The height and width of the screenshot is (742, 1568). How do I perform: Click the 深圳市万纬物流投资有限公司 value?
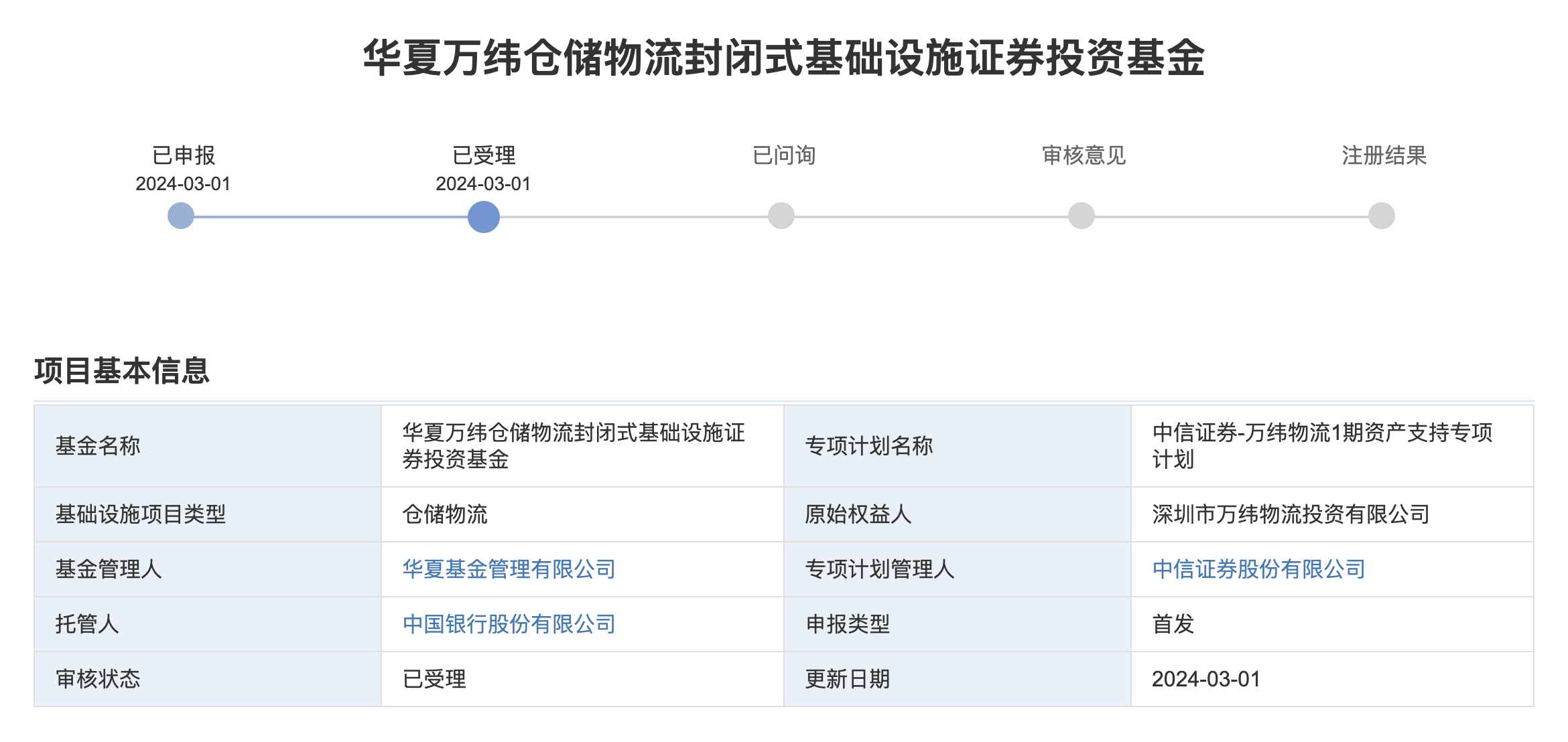[1291, 514]
